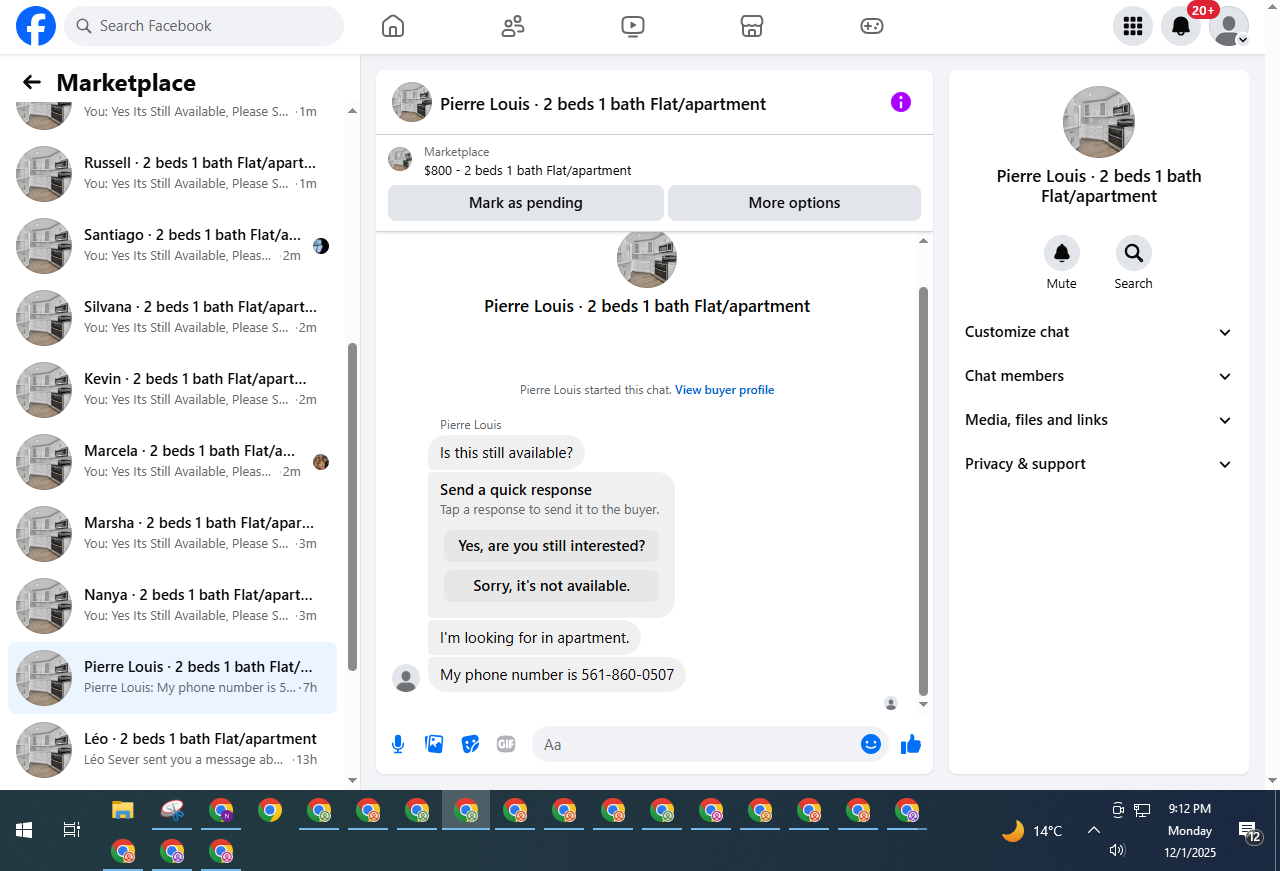
Task: Open the Gaming controller icon
Action: pyautogui.click(x=872, y=26)
